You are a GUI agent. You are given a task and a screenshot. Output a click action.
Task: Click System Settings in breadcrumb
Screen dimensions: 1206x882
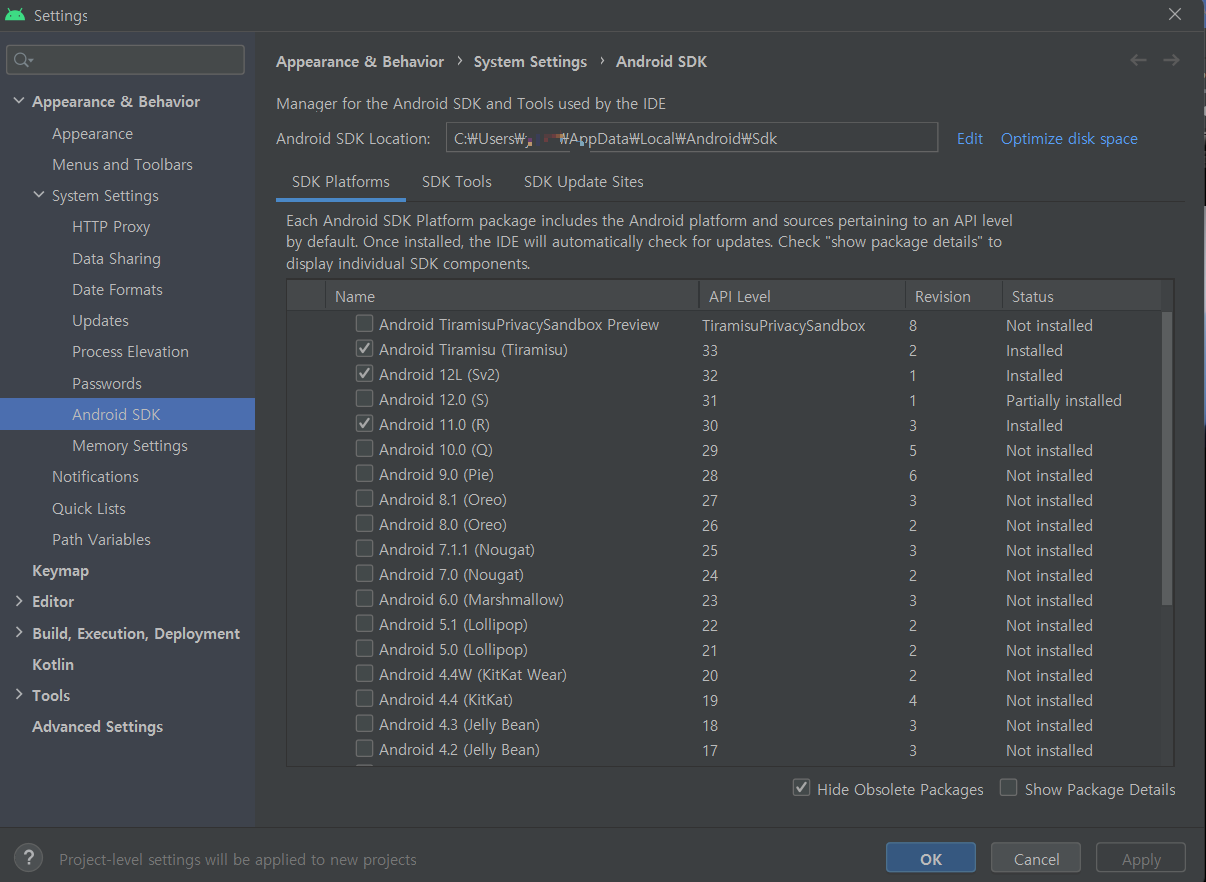tap(530, 62)
